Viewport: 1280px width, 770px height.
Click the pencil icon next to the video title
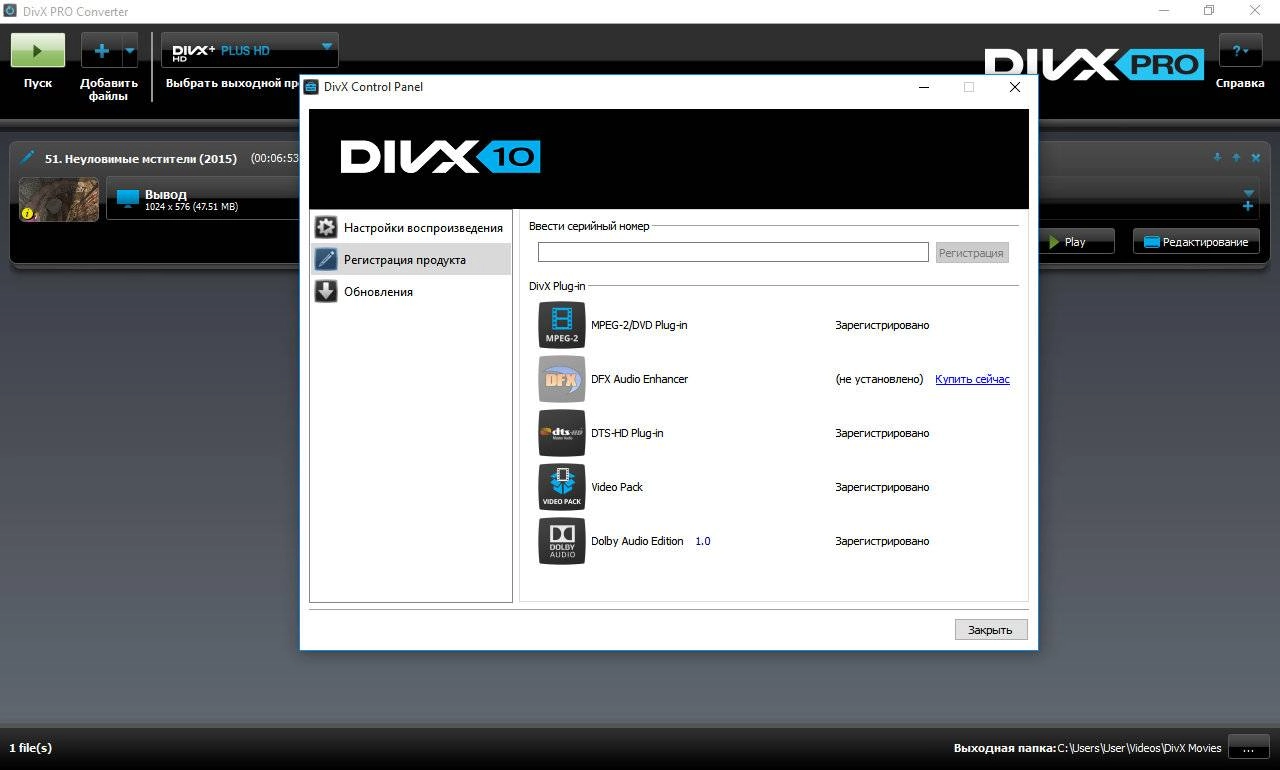[27, 158]
